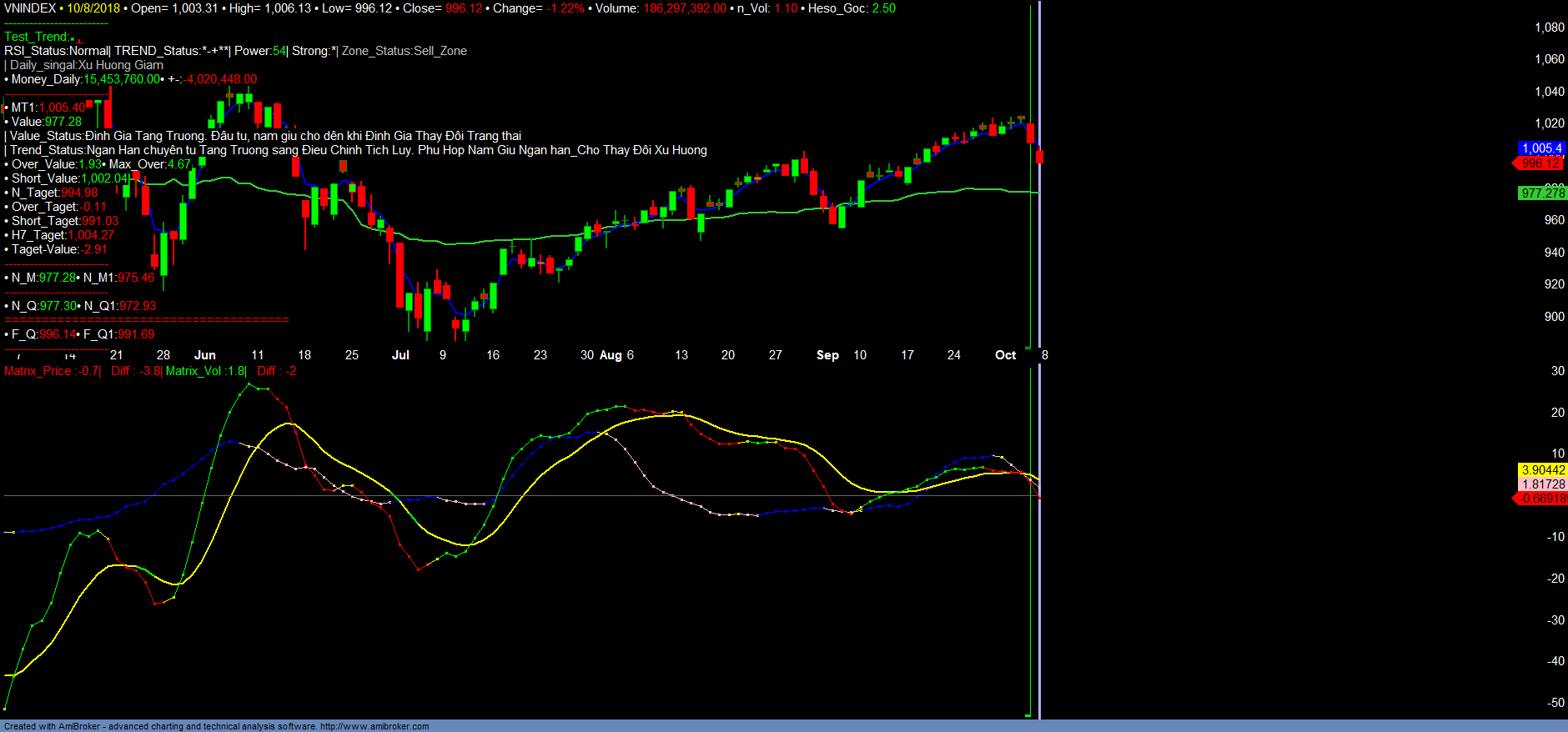The width and height of the screenshot is (1568, 732).
Task: Click the red -0.66918 indicator label
Action: (1541, 499)
